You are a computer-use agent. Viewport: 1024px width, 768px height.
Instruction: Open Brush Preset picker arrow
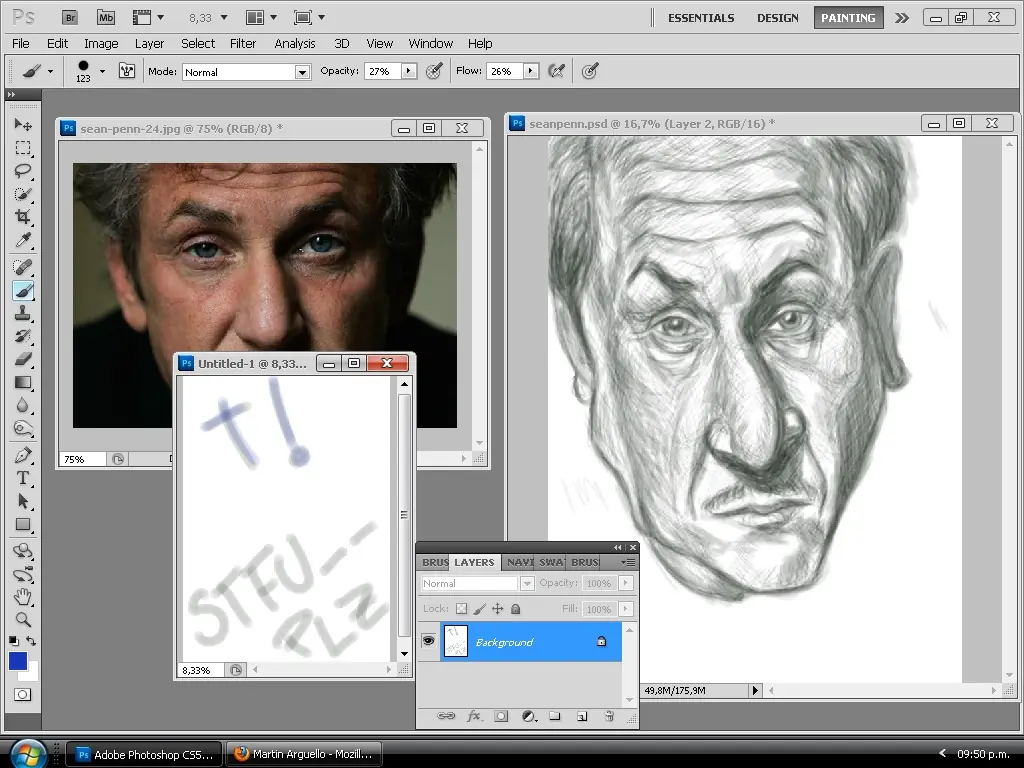coord(102,71)
